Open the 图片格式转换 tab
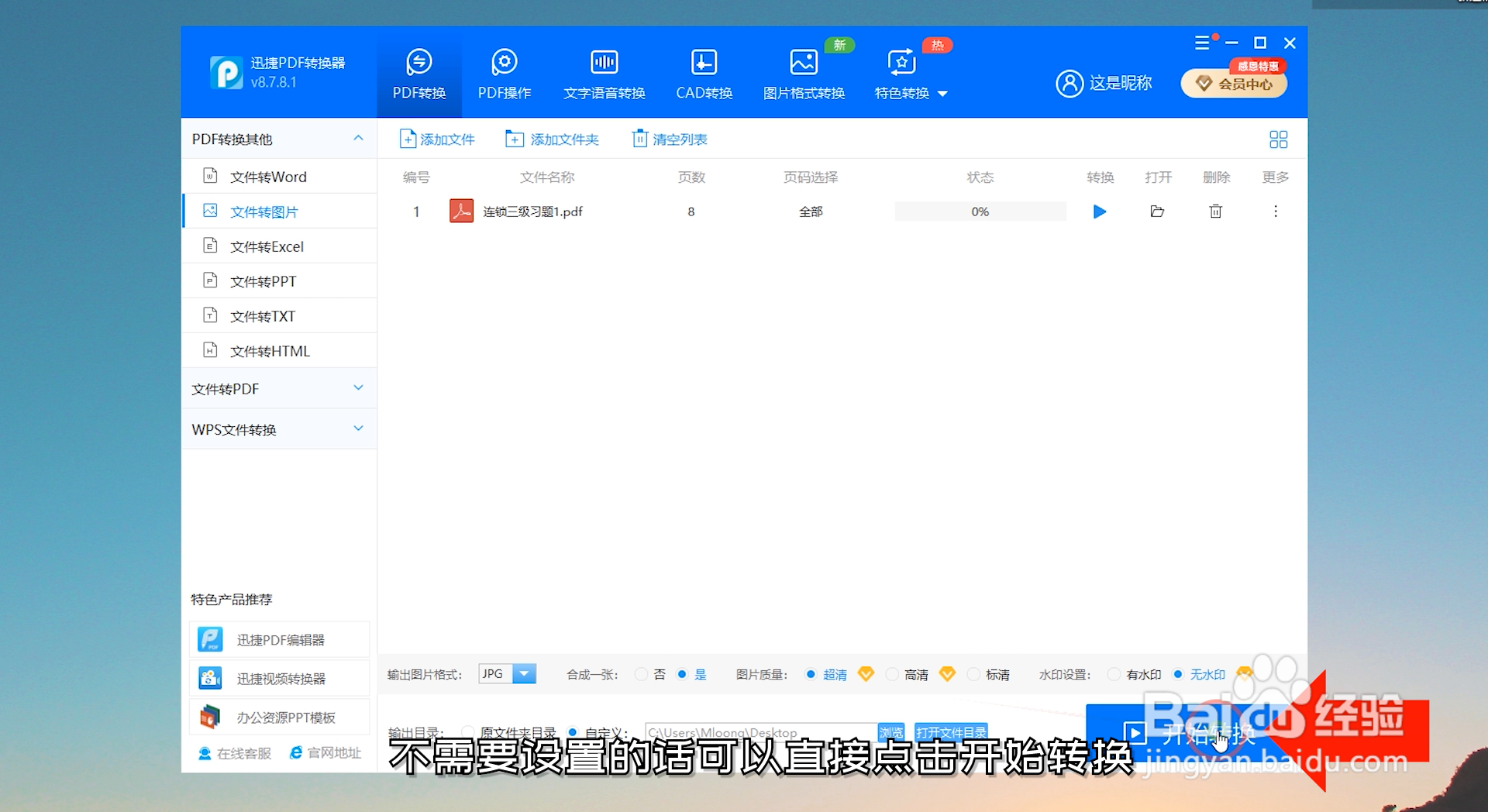Viewport: 1488px width, 812px height. [x=804, y=74]
